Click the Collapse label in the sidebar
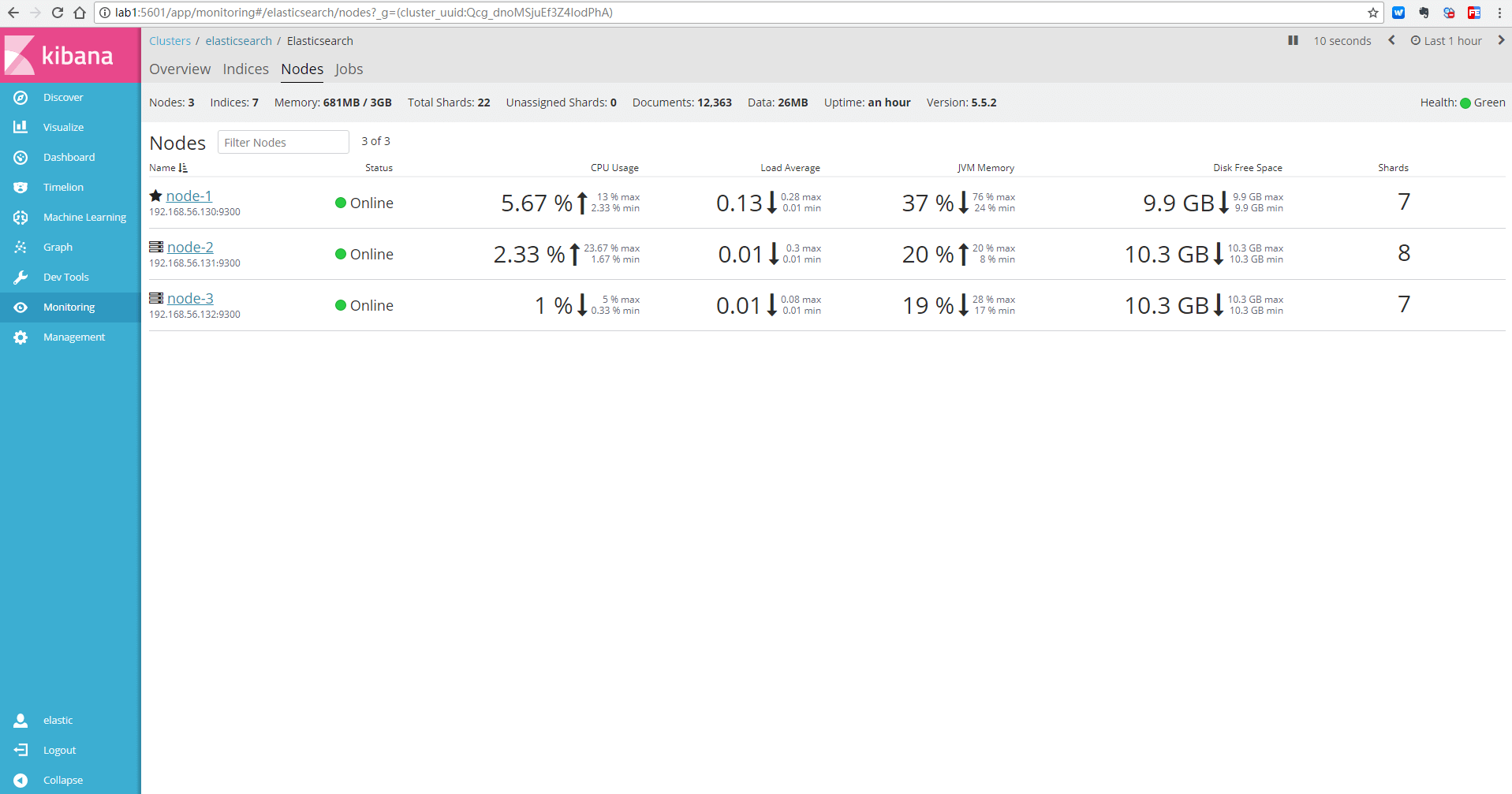The height and width of the screenshot is (794, 1512). click(x=63, y=781)
